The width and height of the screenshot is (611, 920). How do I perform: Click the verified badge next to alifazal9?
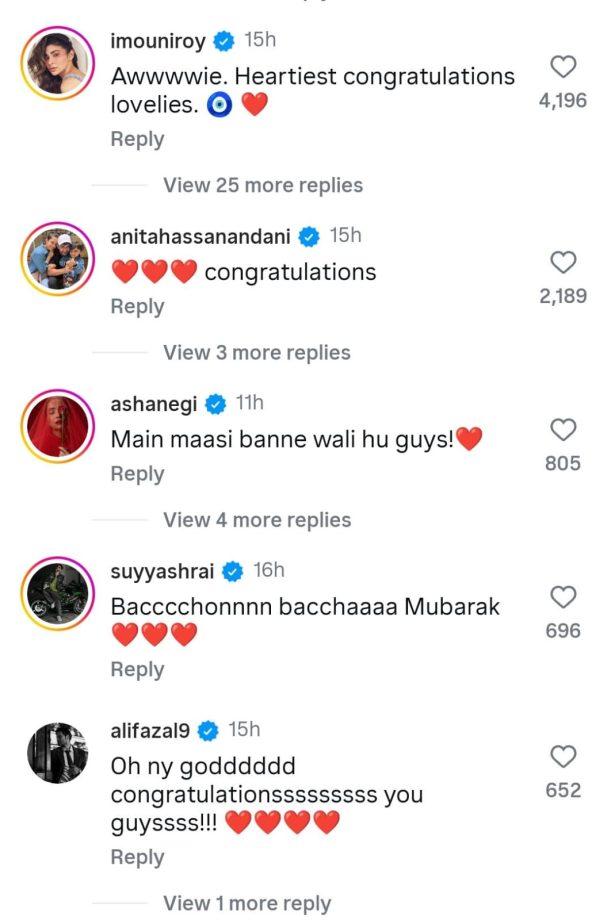208,728
